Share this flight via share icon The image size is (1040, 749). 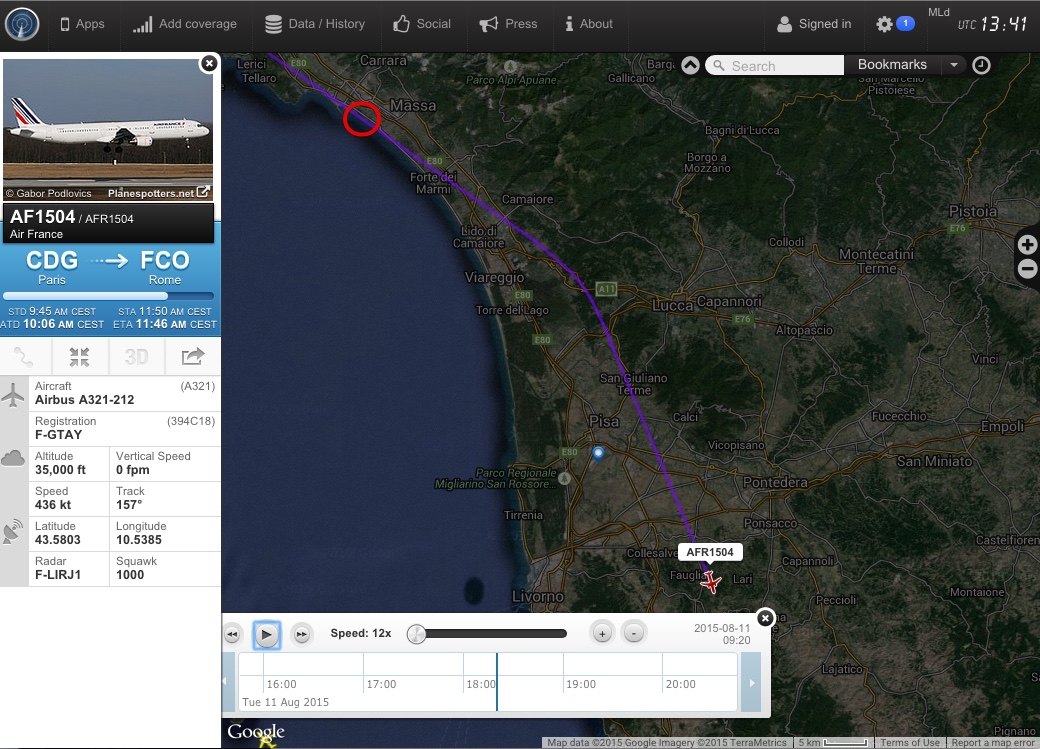(x=193, y=357)
